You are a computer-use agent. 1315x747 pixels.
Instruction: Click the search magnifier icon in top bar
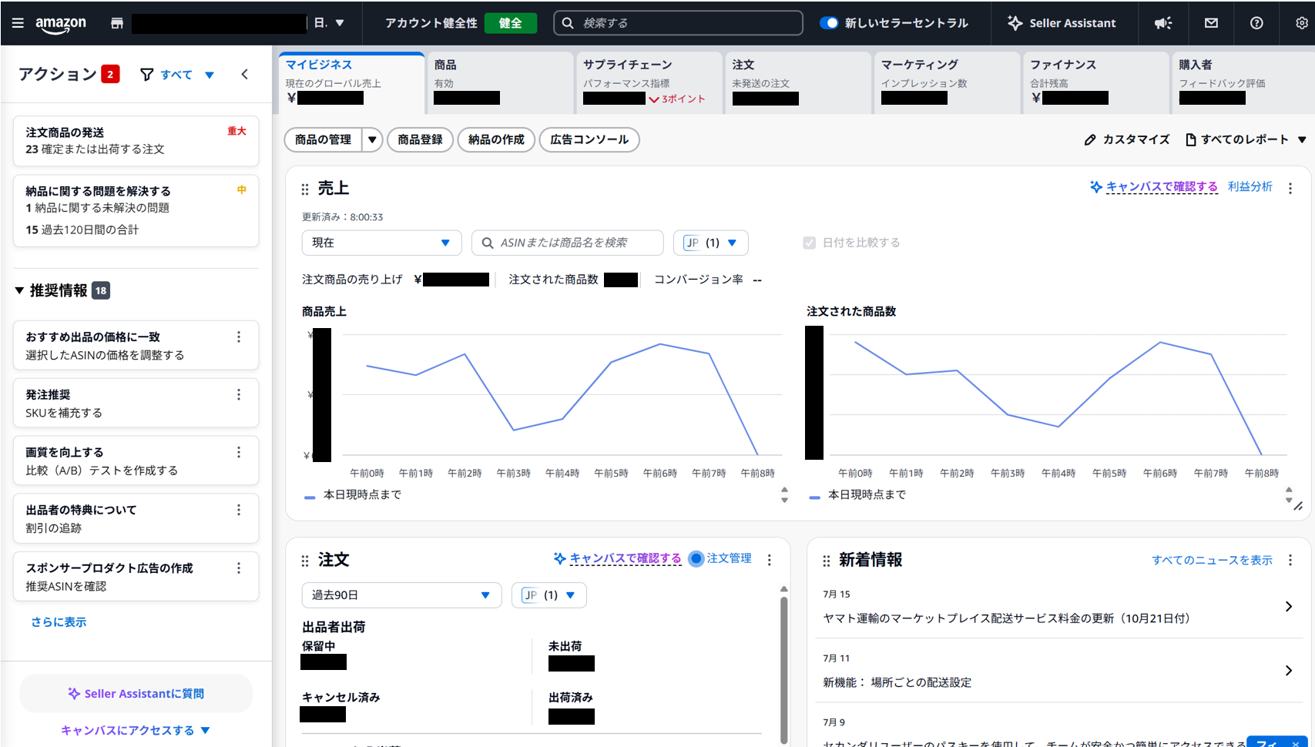pyautogui.click(x=568, y=23)
